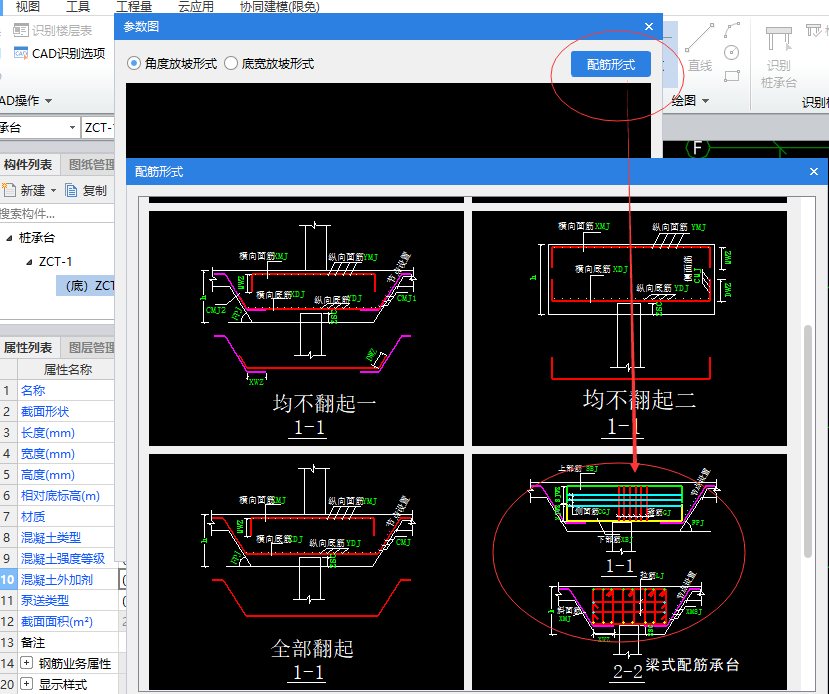829x694 pixels.
Task: Select the circle drawing tool
Action: 731,52
